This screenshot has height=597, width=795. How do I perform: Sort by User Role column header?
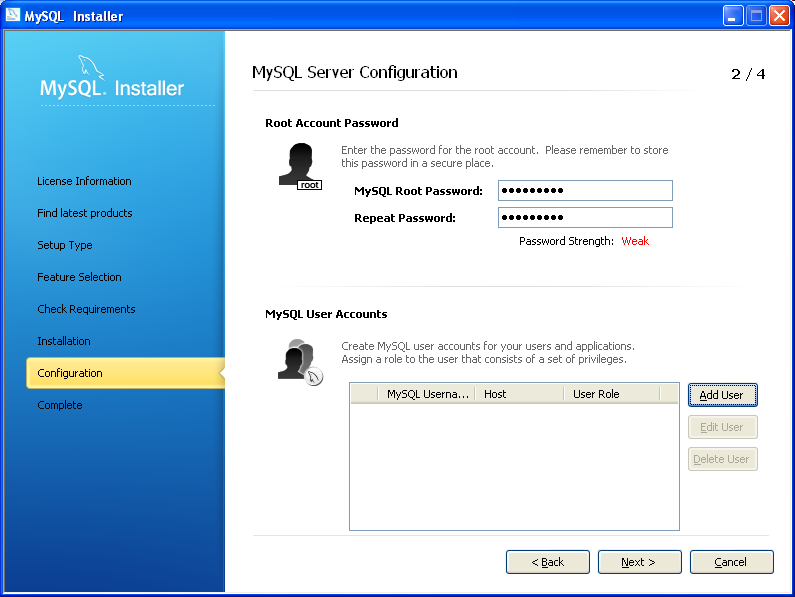coord(612,394)
